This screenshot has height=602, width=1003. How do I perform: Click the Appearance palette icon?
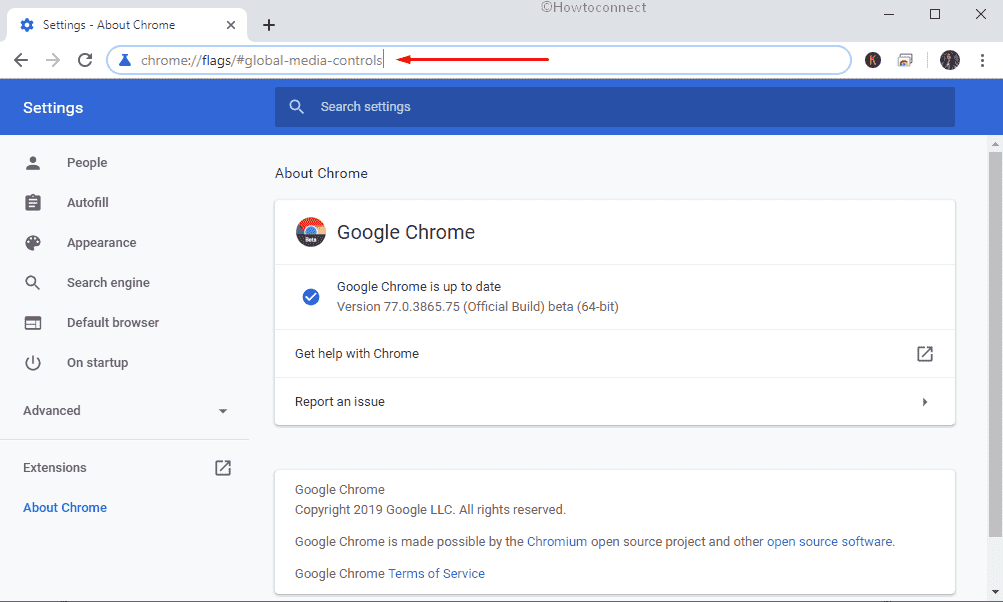(x=33, y=242)
